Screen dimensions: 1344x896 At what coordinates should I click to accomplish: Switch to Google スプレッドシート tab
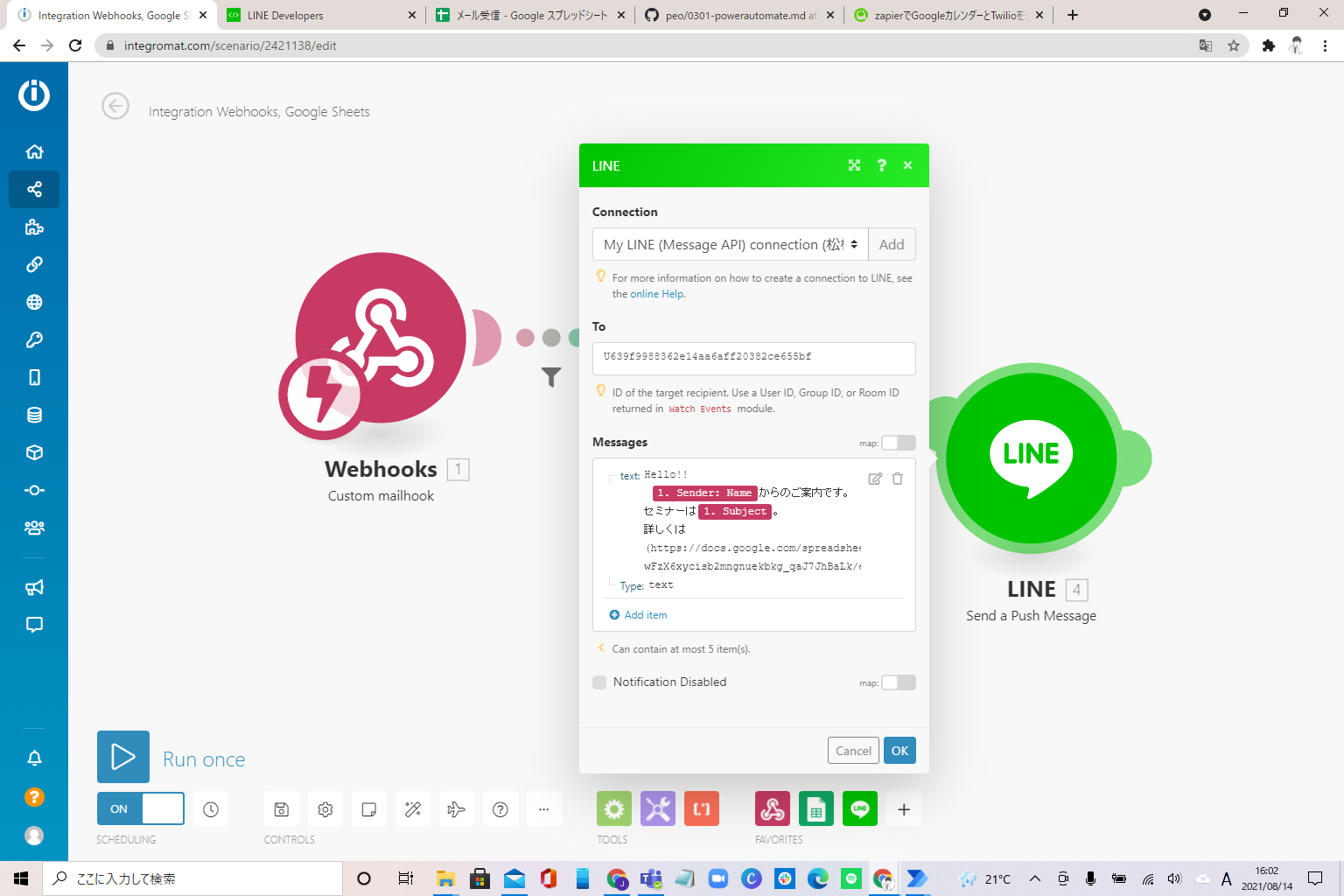point(531,15)
